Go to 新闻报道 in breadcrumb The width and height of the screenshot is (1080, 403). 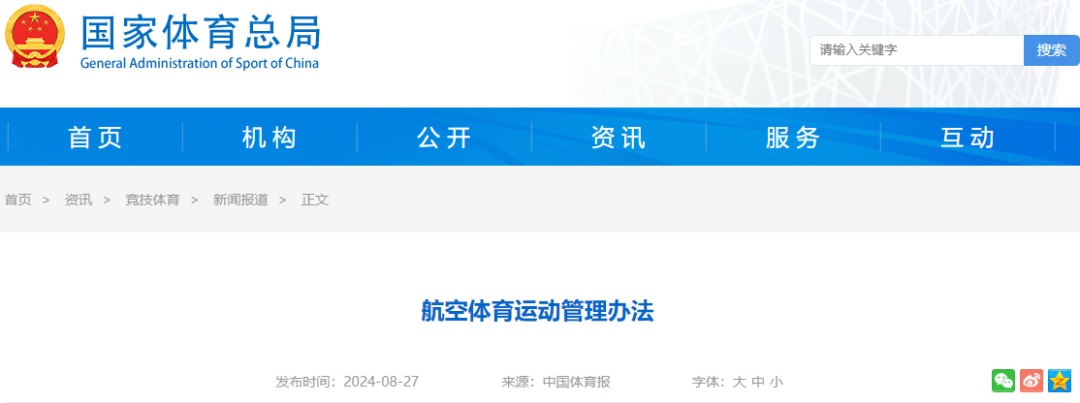(x=240, y=200)
